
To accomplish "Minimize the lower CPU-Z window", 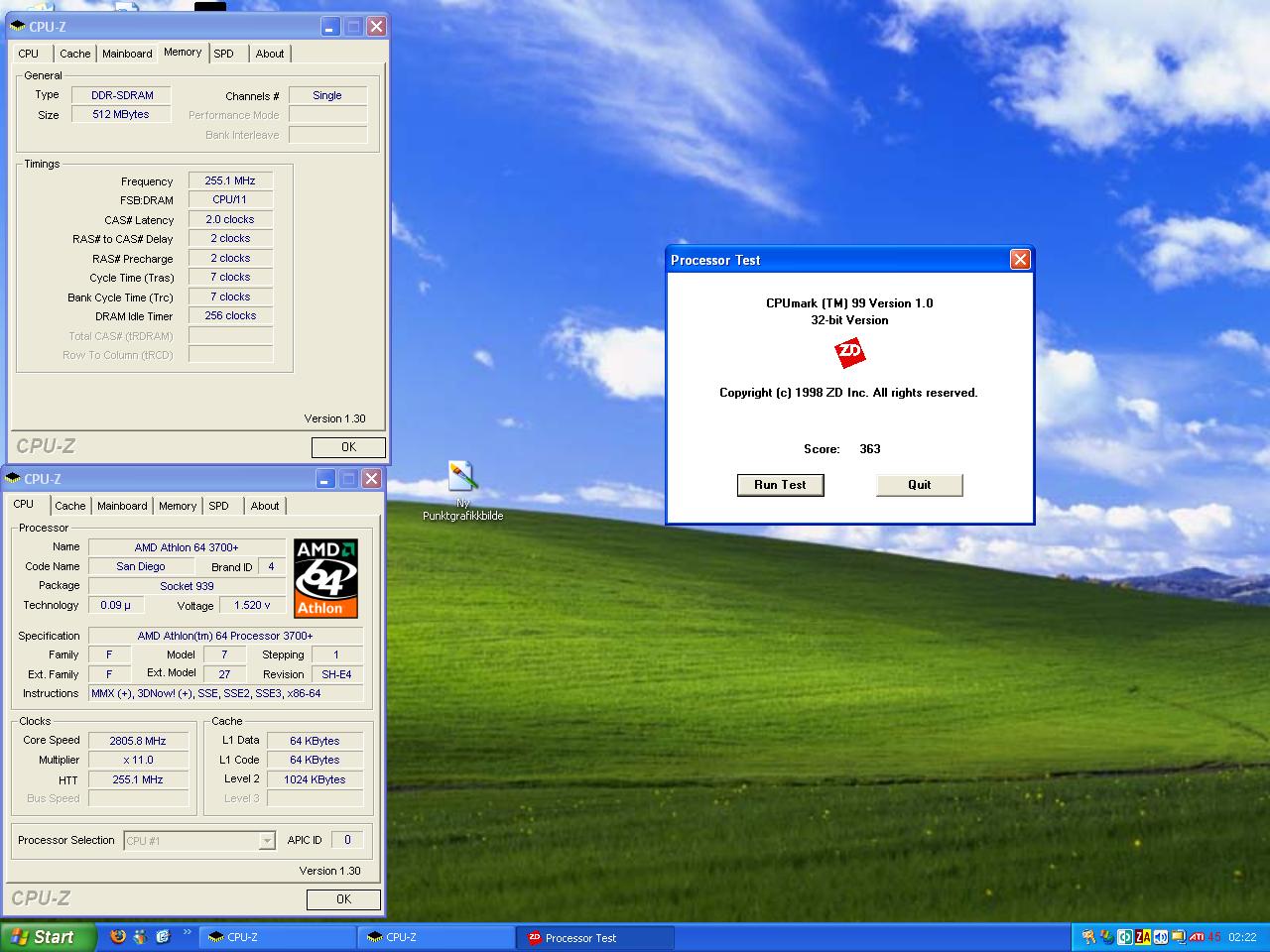I will point(325,479).
